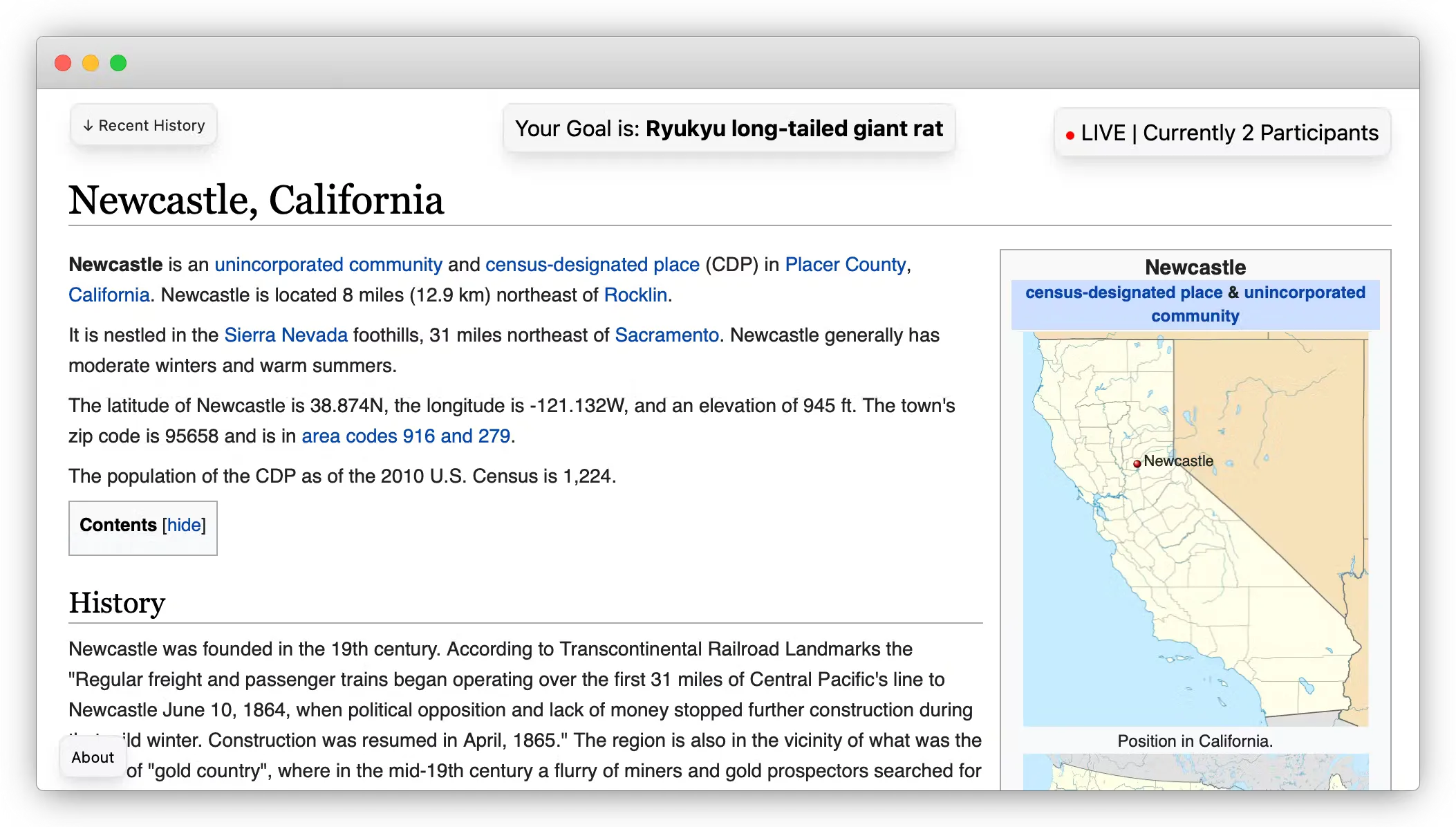Follow the census-designated place link in paragraph
The width and height of the screenshot is (1456, 827).
[592, 265]
